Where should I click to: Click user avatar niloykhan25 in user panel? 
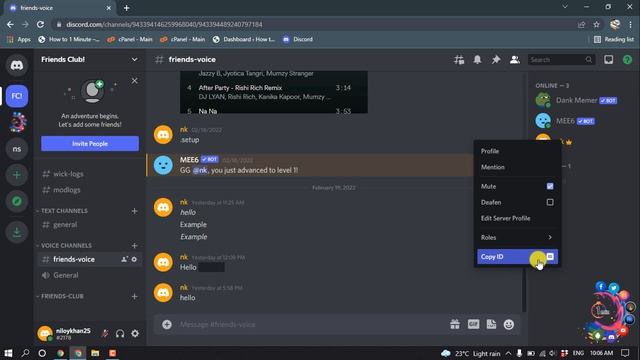pyautogui.click(x=45, y=333)
